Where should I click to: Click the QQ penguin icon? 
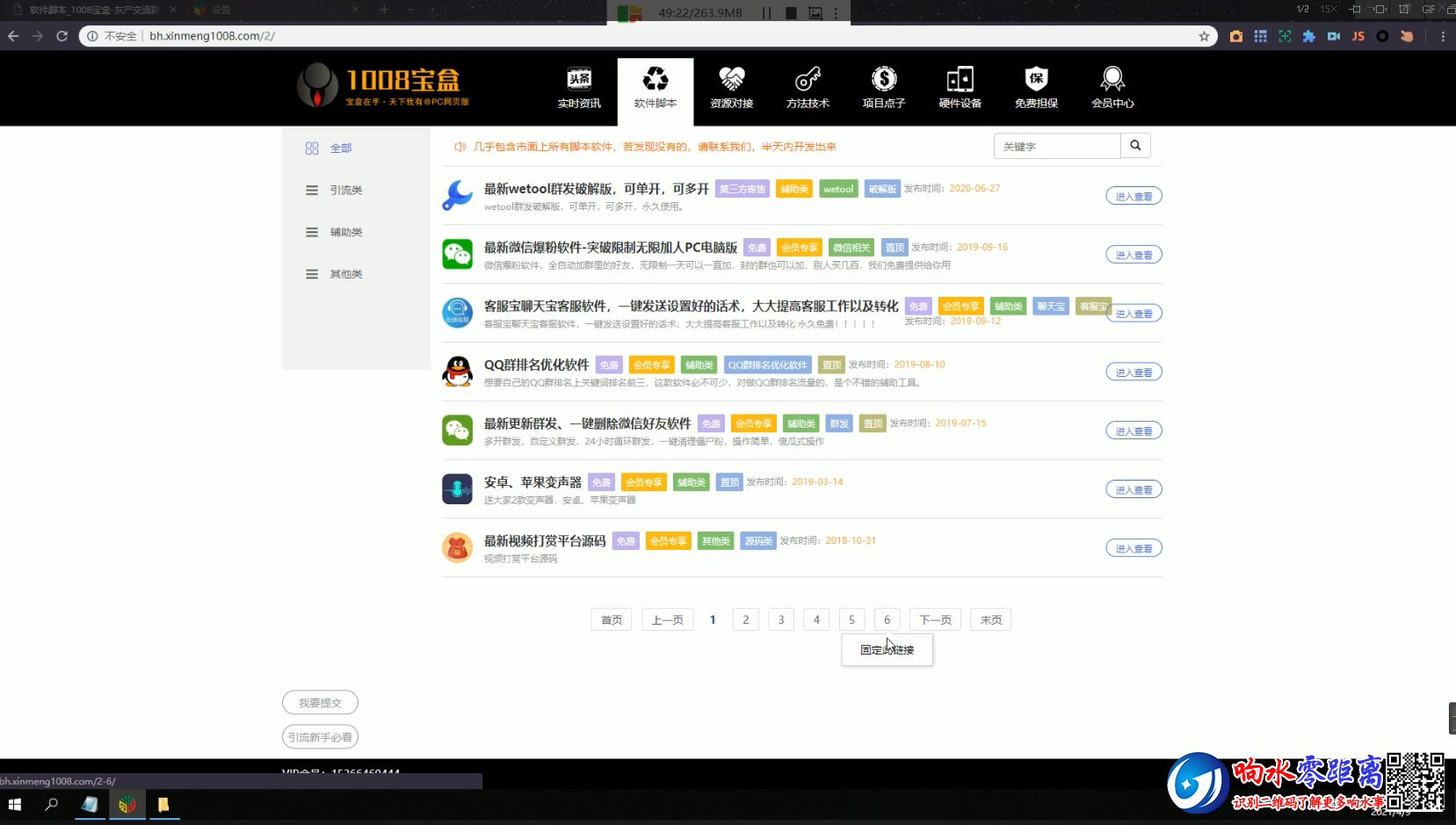coord(457,371)
